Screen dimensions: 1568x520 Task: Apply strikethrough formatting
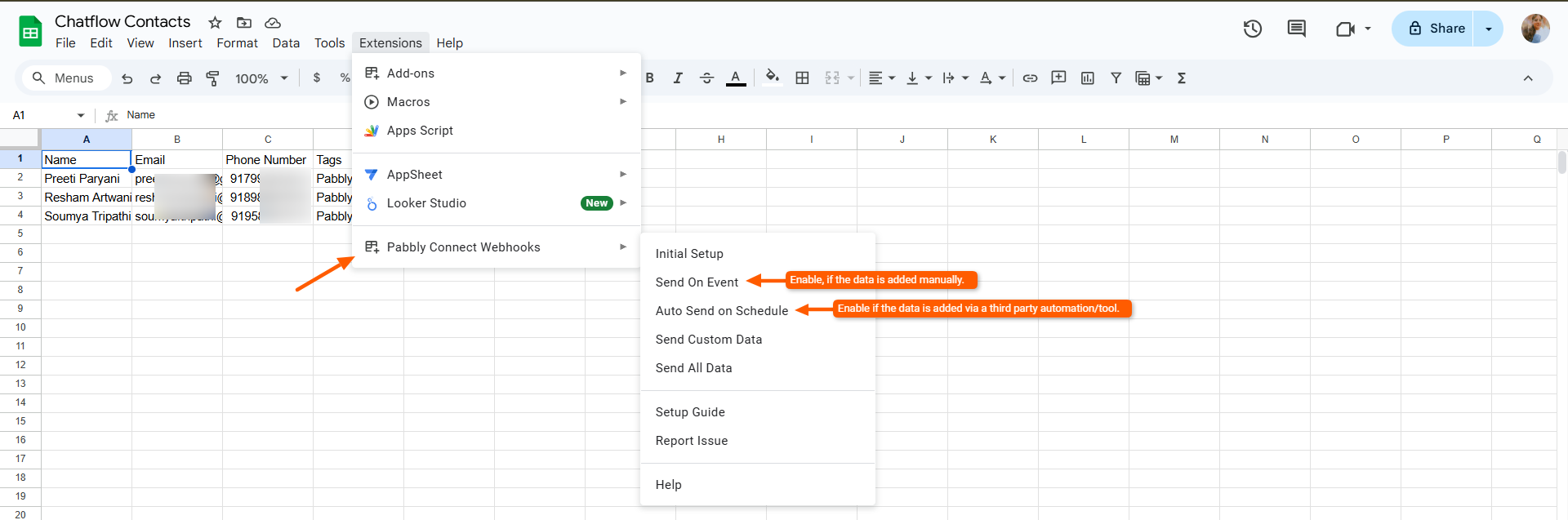pos(707,78)
